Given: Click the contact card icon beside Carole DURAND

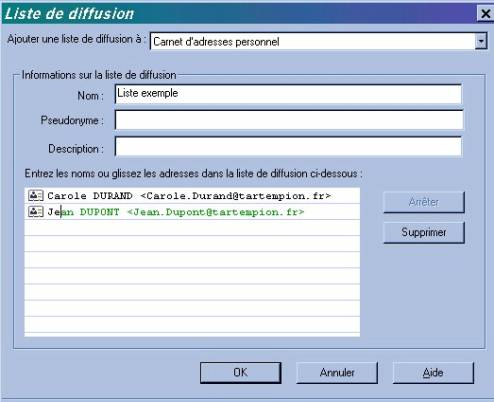Looking at the screenshot, I should point(36,195).
